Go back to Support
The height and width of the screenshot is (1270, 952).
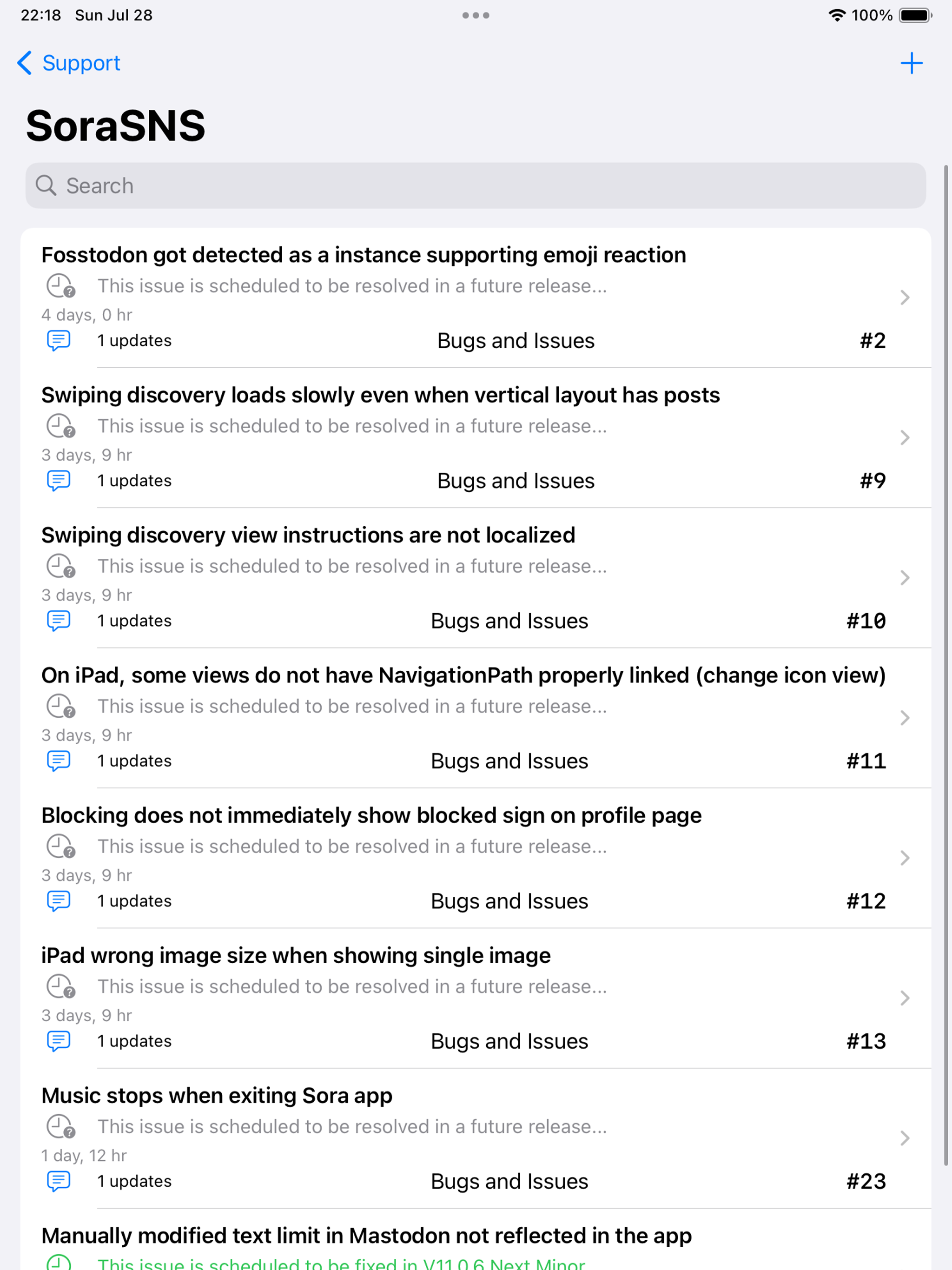(69, 63)
